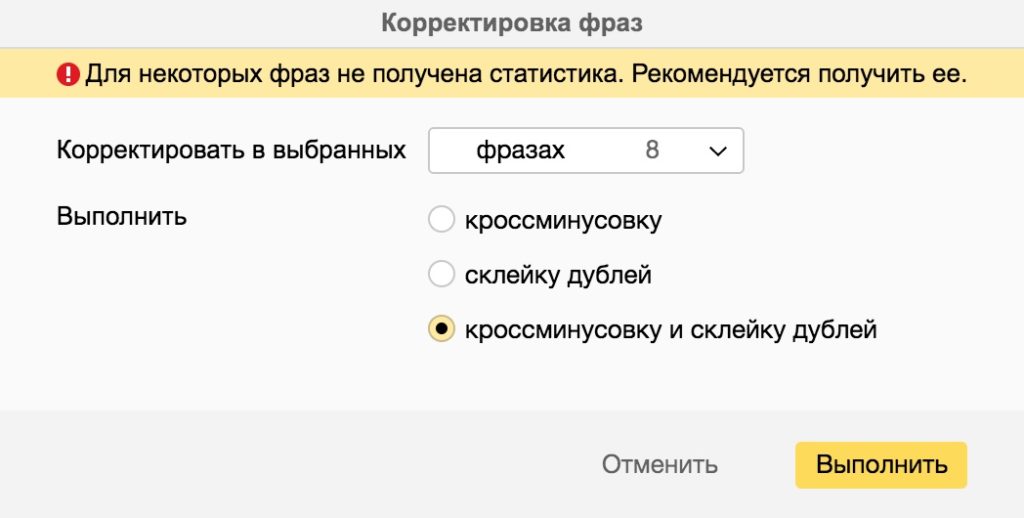
Task: Expand the dropdown chevron next to 8
Action: [x=716, y=151]
